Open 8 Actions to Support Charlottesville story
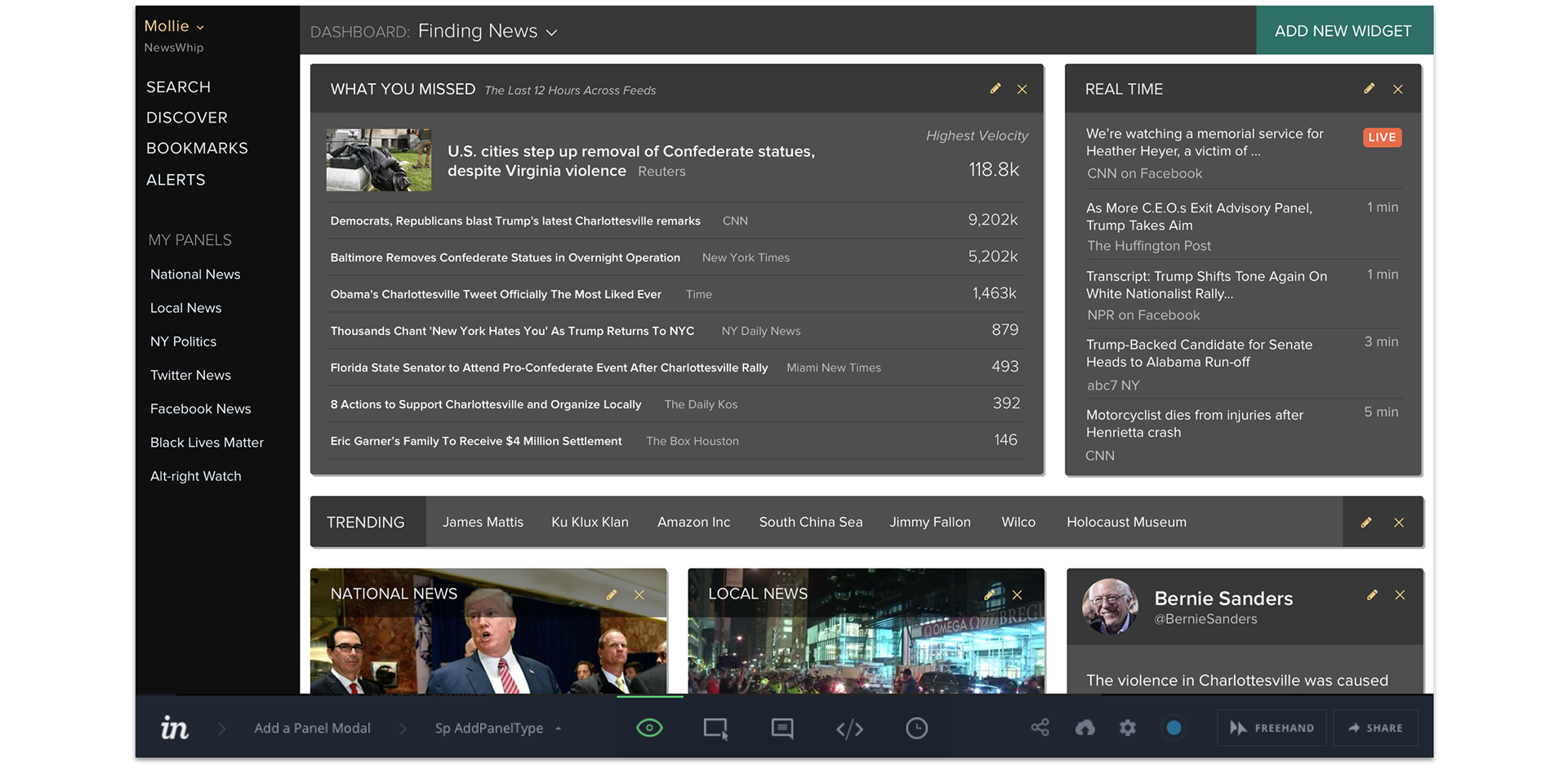1568x771 pixels. pos(486,404)
